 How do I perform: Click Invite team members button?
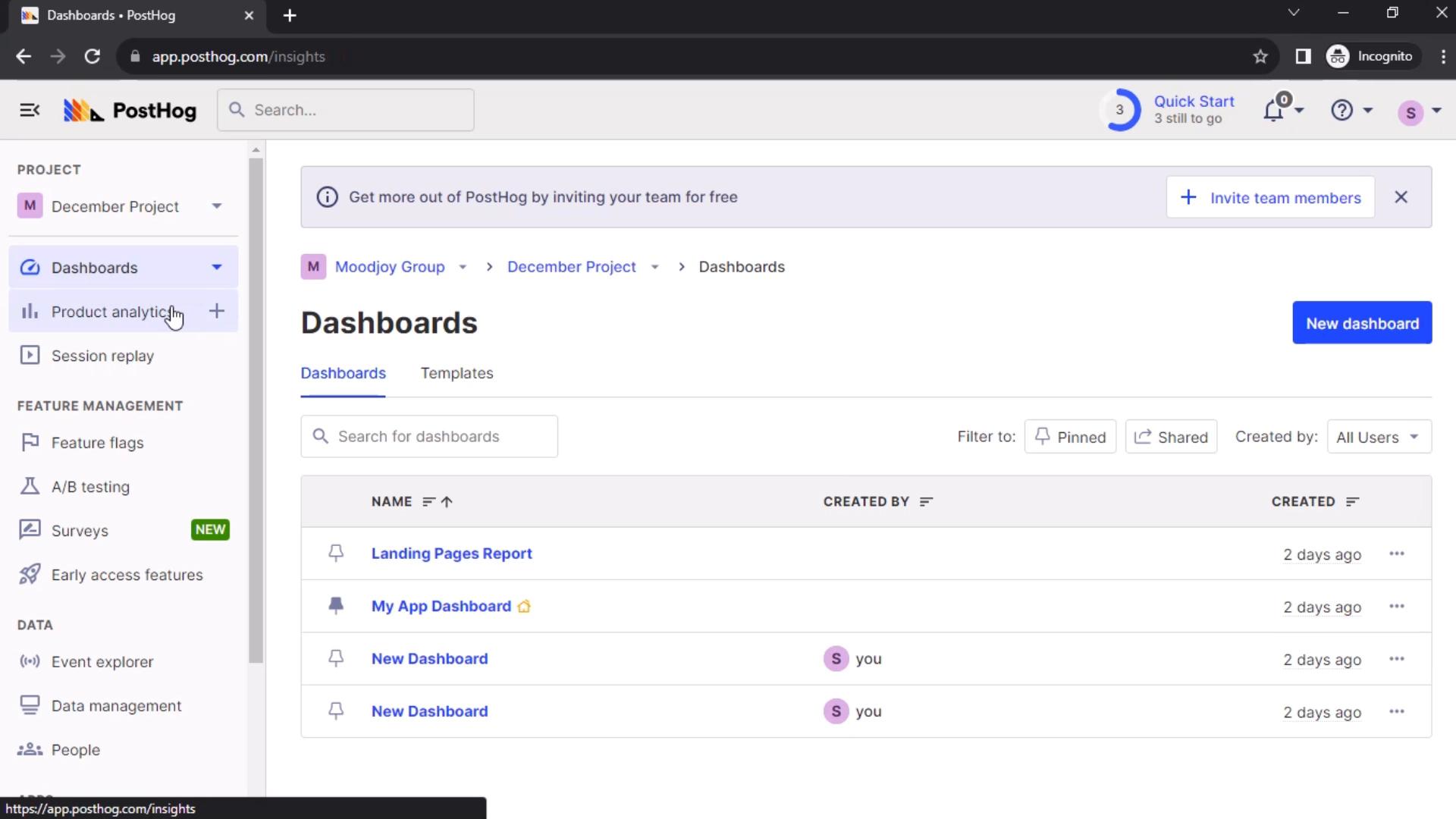pos(1270,197)
